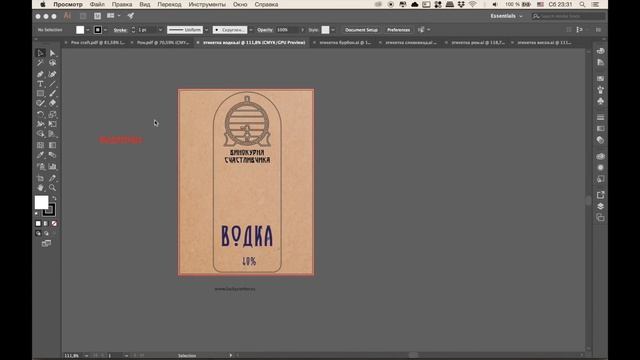
Task: Set paint mode to Gradient
Action: pos(46,224)
